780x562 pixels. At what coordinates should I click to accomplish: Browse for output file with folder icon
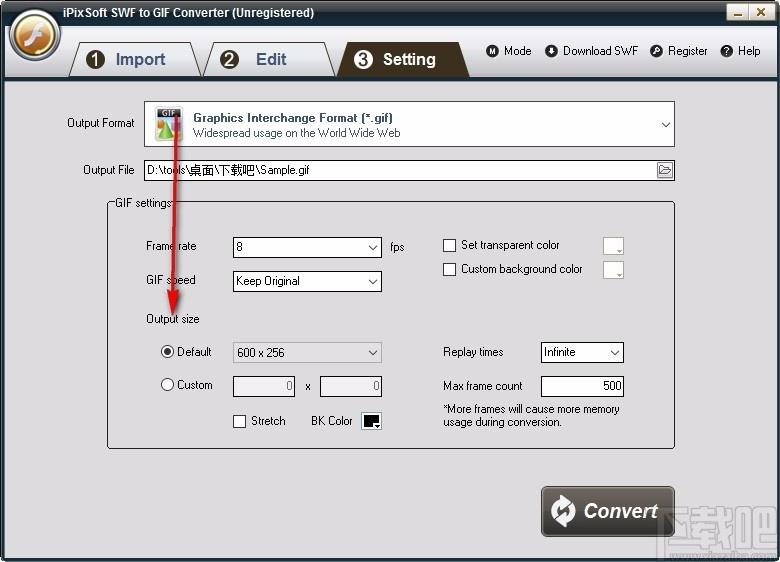[665, 170]
